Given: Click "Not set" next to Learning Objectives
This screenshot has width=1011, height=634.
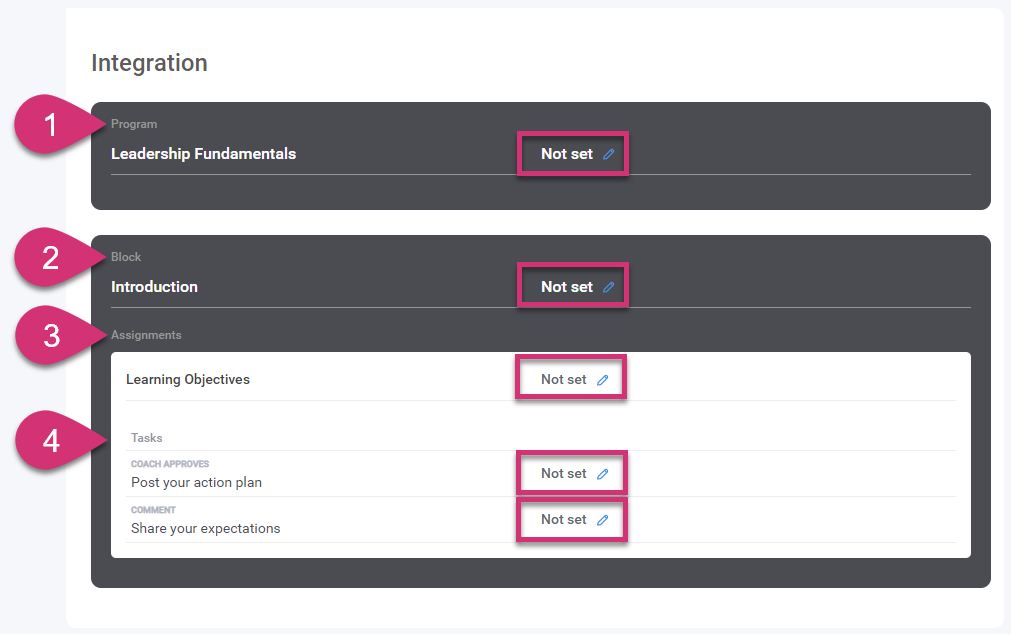Looking at the screenshot, I should (563, 380).
